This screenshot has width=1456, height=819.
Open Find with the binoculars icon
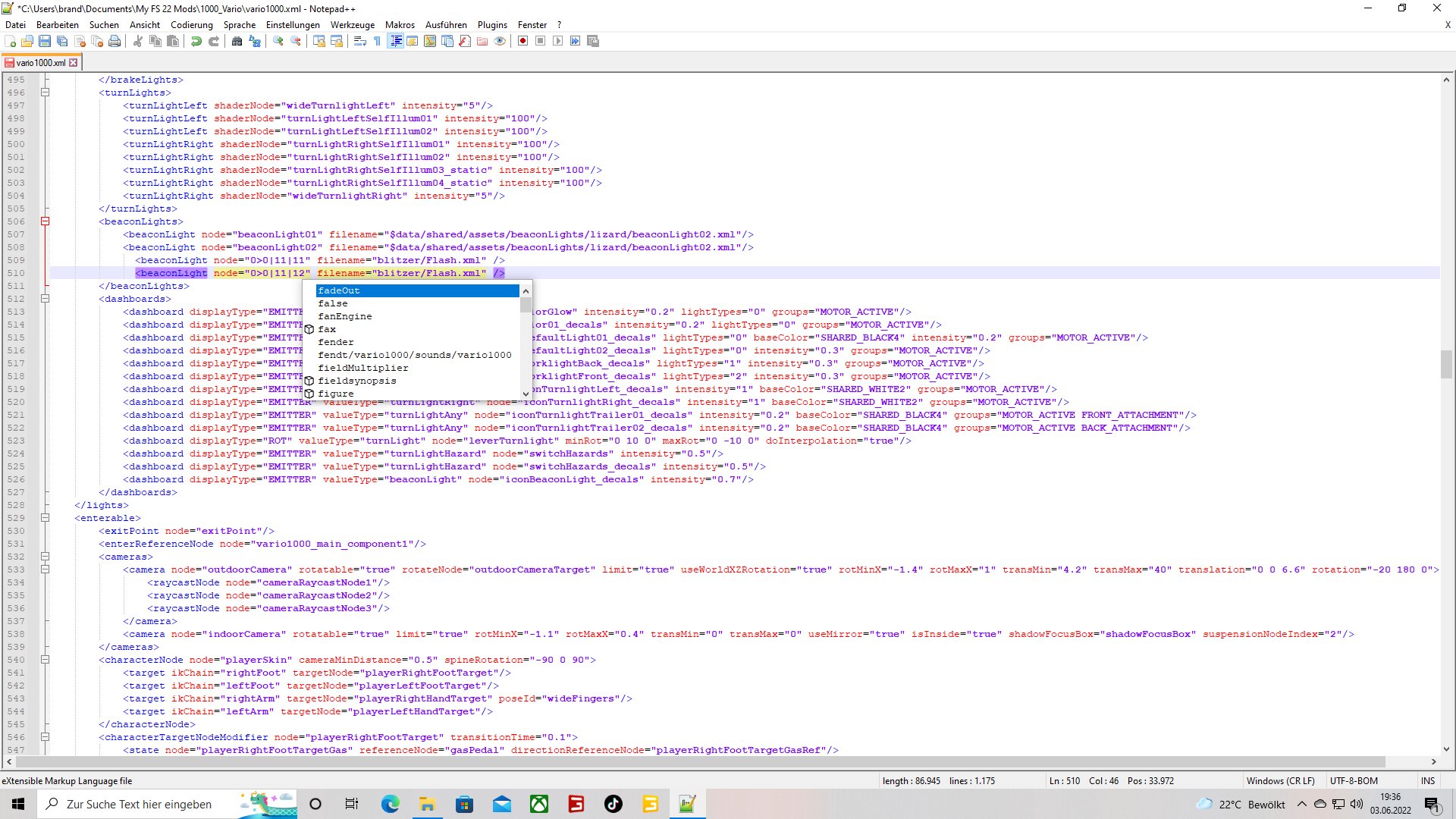pos(237,41)
